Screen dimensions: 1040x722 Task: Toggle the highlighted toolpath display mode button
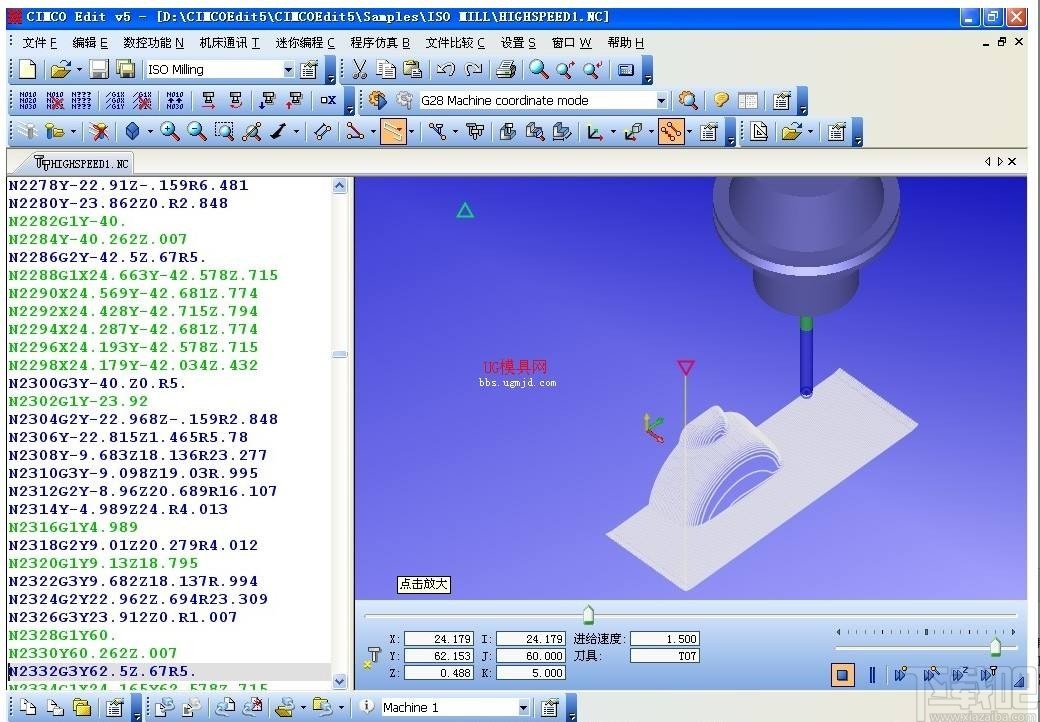click(x=393, y=131)
